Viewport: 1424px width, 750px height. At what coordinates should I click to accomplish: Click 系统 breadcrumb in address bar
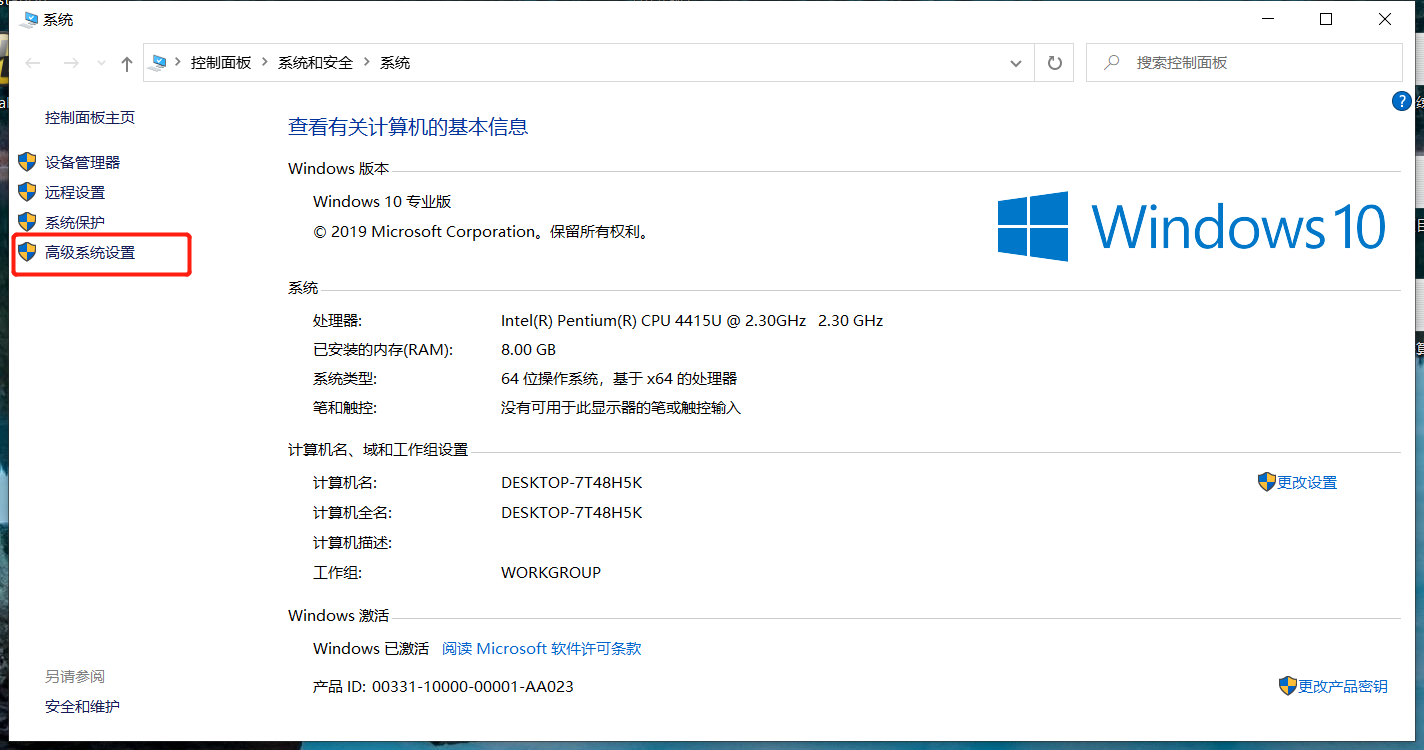395,62
